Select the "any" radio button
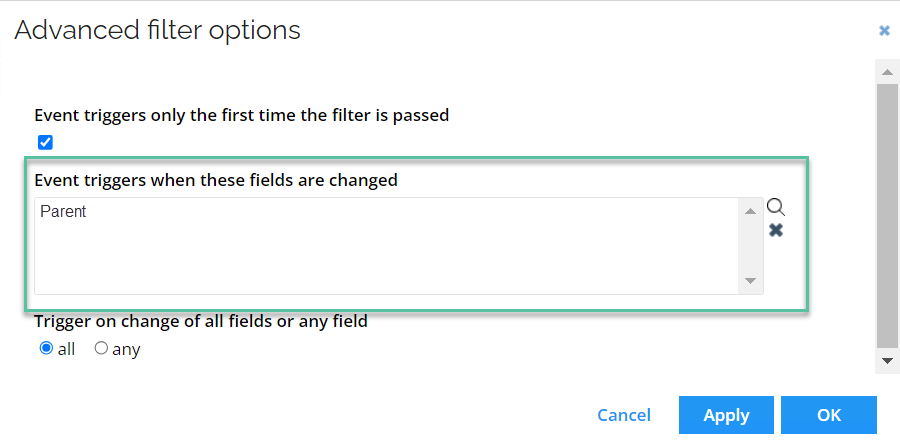Screen dimensions: 900x442 [x=101, y=348]
